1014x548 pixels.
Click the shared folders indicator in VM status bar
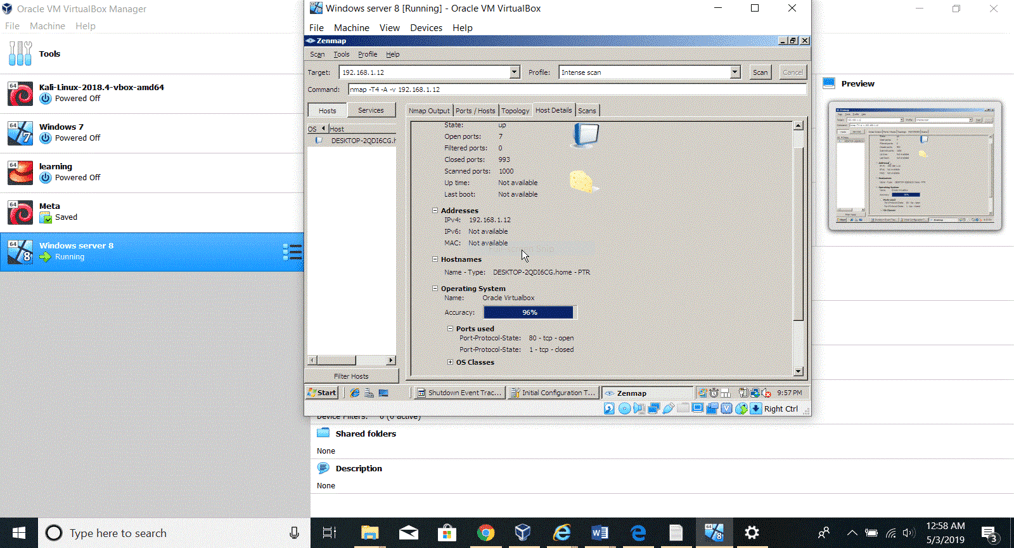click(x=683, y=409)
